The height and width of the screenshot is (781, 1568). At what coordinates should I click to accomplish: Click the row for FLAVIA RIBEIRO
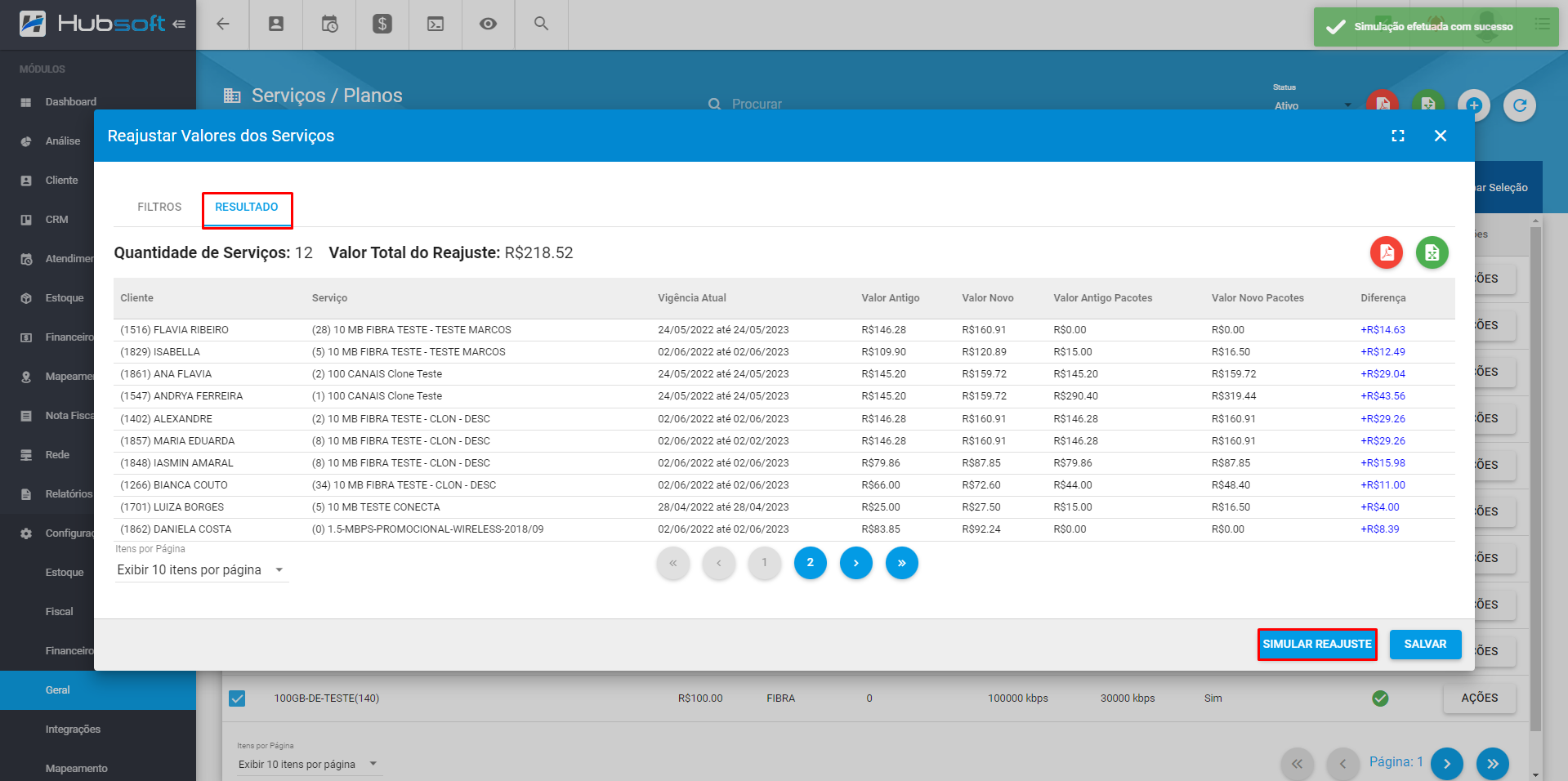(x=784, y=330)
